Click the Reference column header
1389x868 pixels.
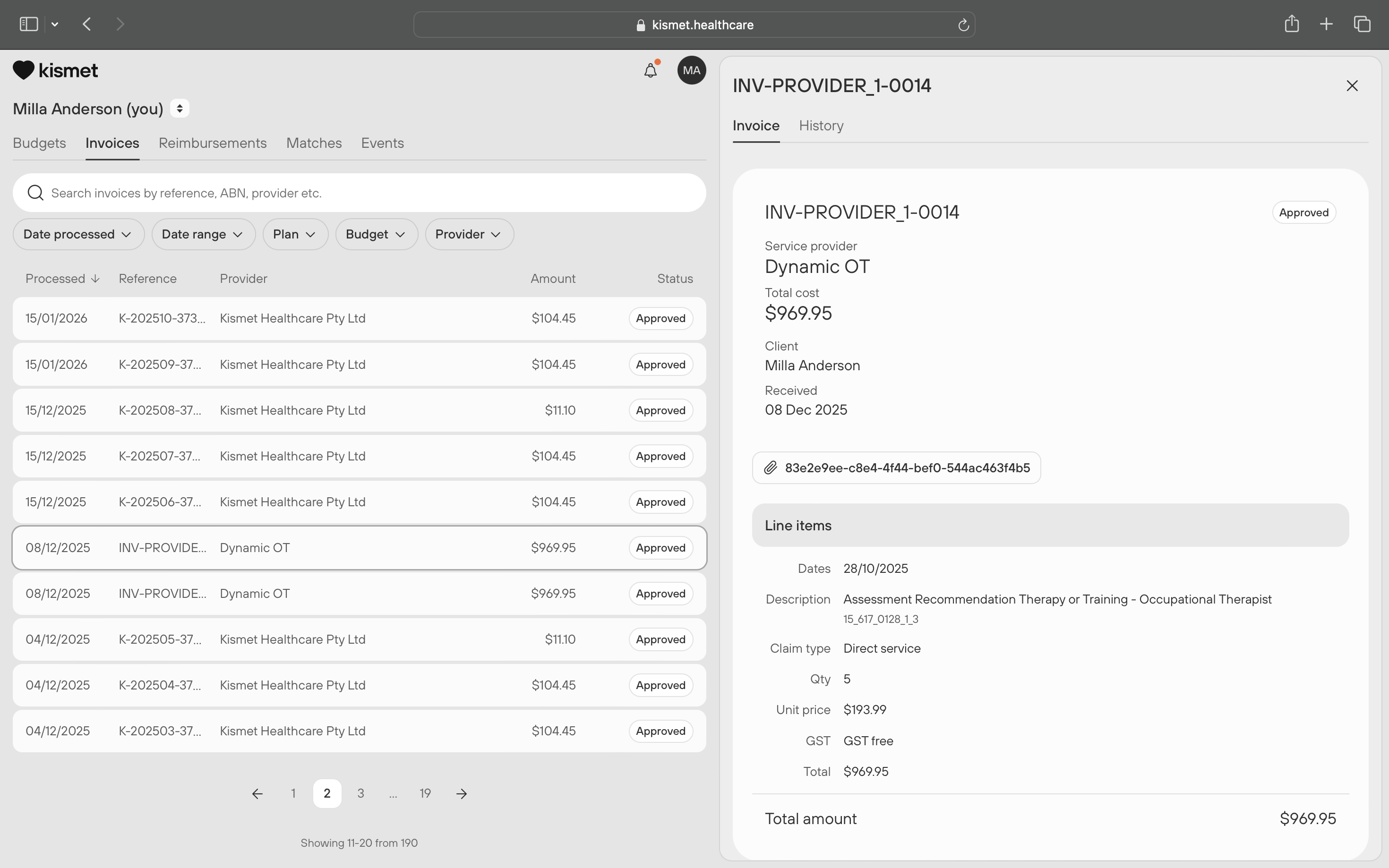pos(147,279)
